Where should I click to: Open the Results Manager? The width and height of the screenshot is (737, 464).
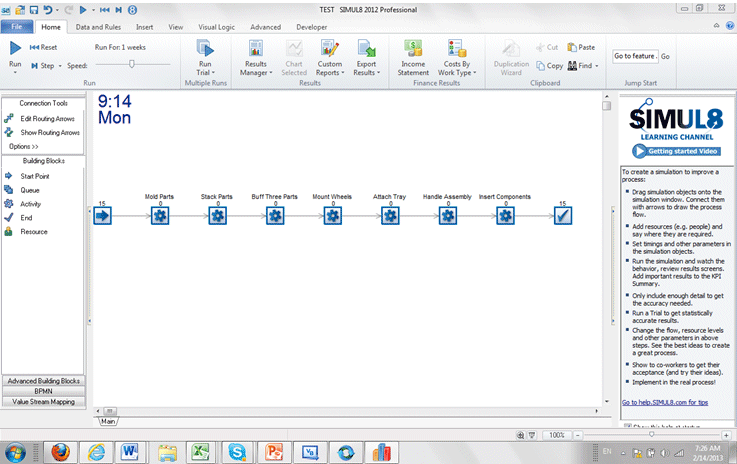[x=256, y=59]
